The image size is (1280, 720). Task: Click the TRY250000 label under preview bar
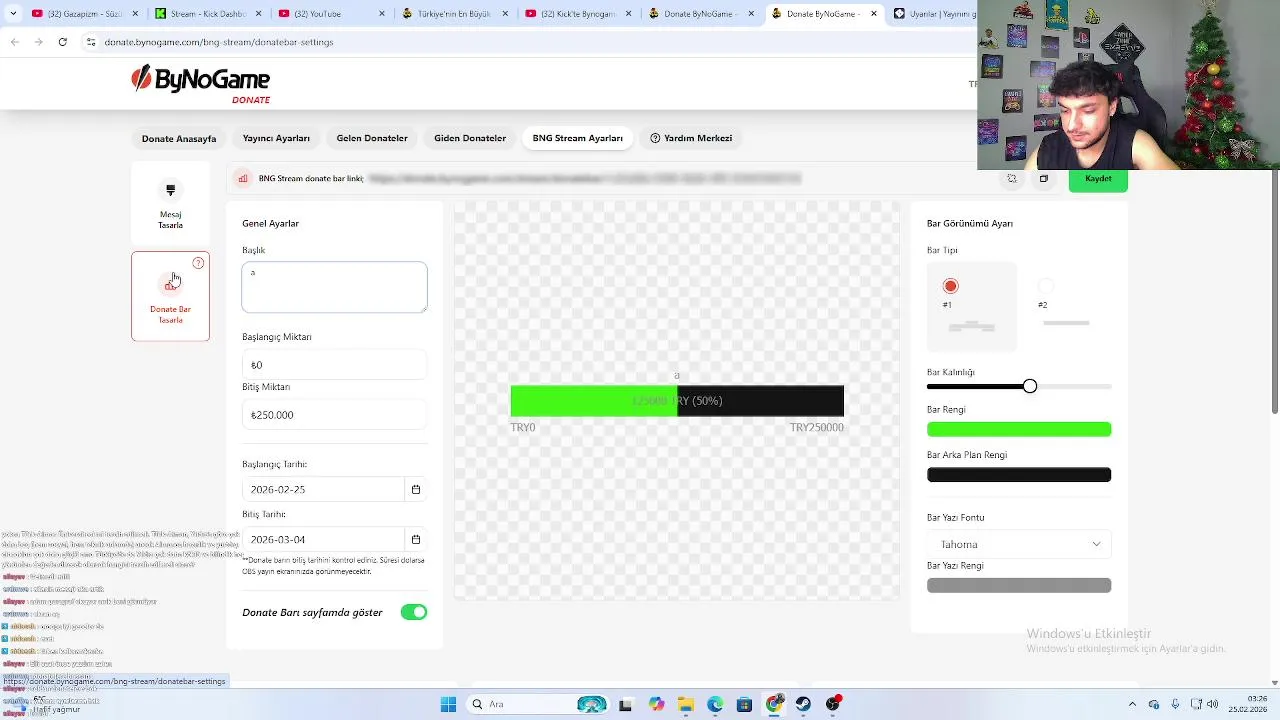coord(816,427)
